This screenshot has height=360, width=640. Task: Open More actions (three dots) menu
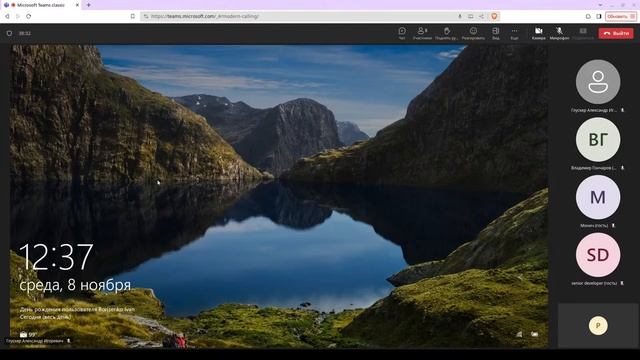(514, 33)
